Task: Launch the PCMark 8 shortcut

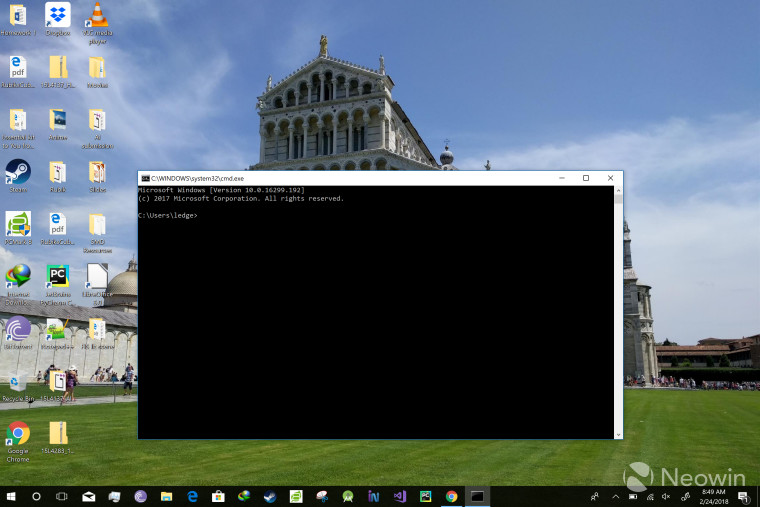Action: (18, 228)
